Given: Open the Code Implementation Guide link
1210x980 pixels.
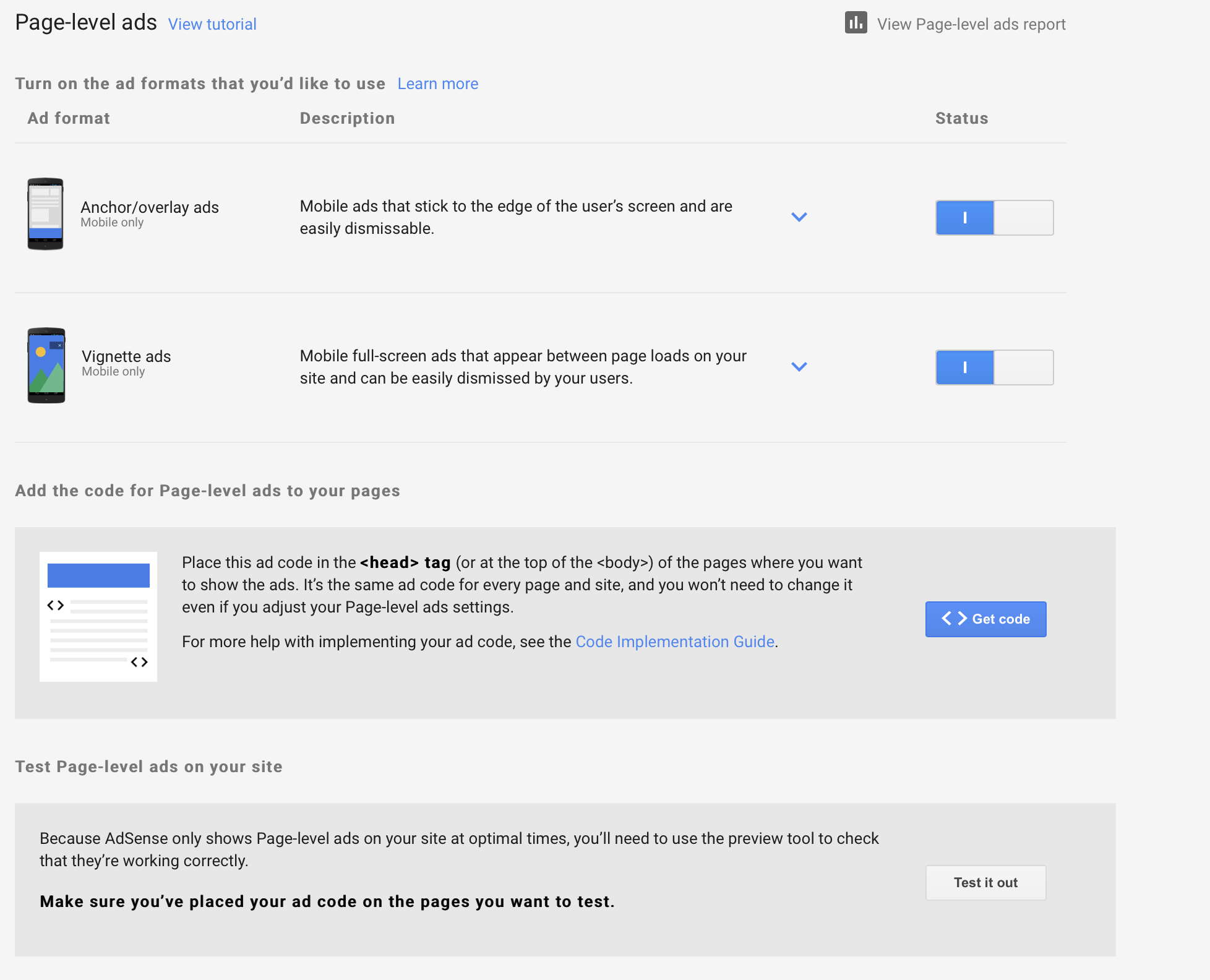Looking at the screenshot, I should click(x=674, y=642).
